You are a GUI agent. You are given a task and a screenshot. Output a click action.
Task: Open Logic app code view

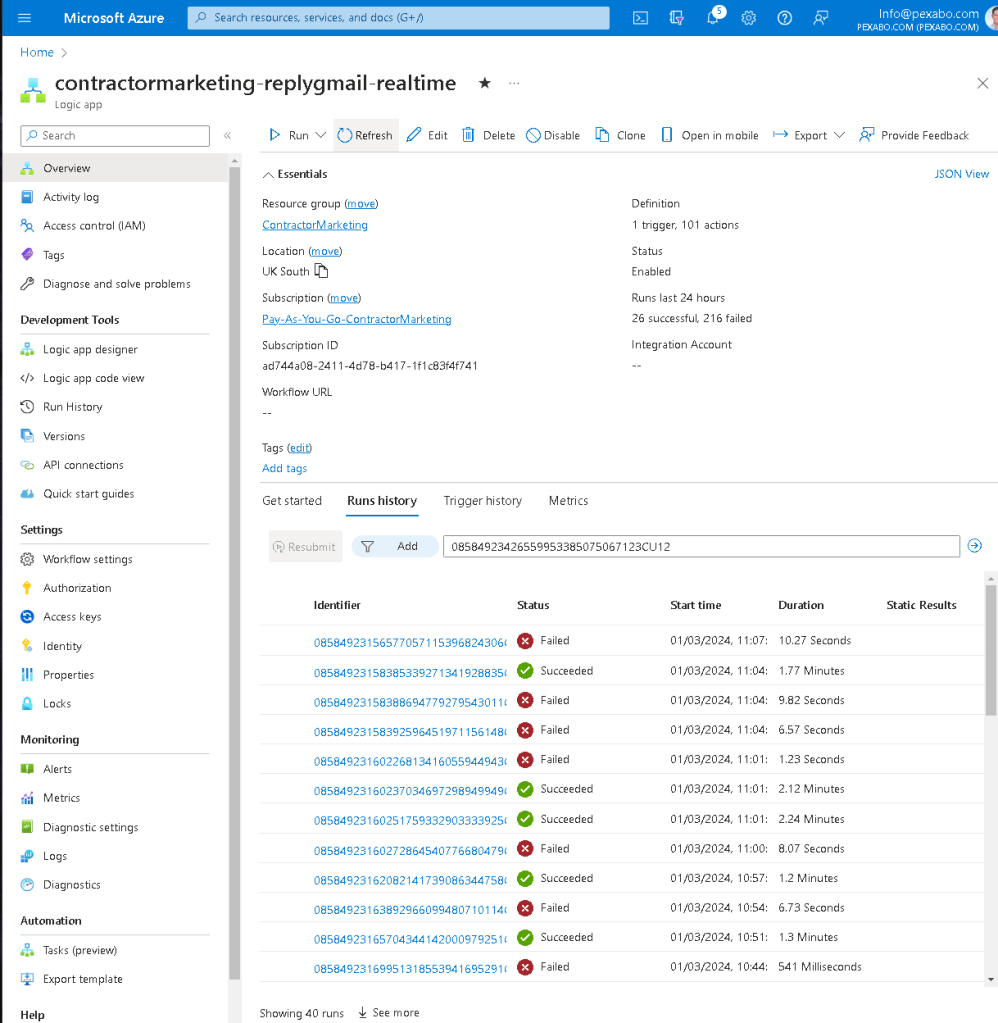pos(93,378)
